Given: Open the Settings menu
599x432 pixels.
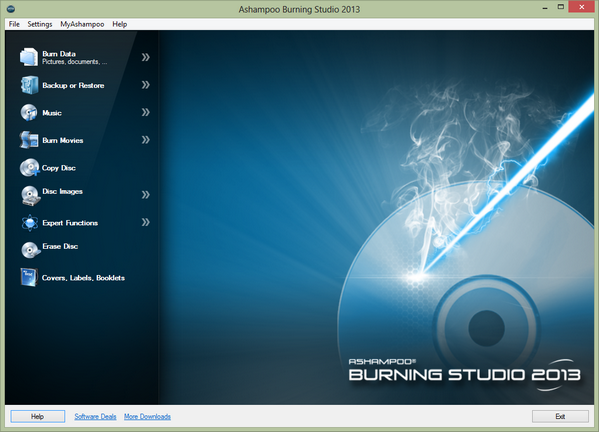Looking at the screenshot, I should 40,24.
